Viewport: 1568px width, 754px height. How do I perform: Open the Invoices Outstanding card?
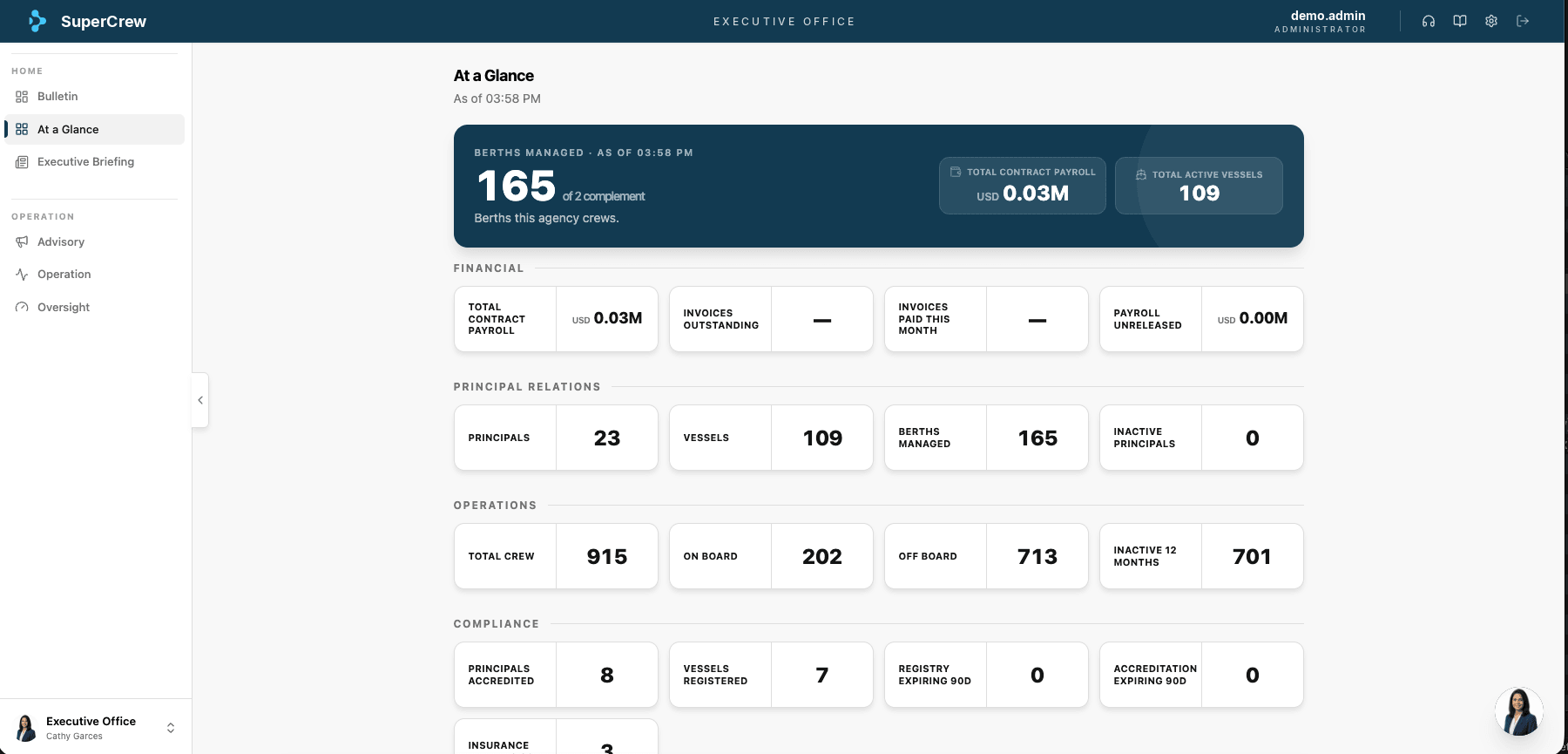(771, 319)
